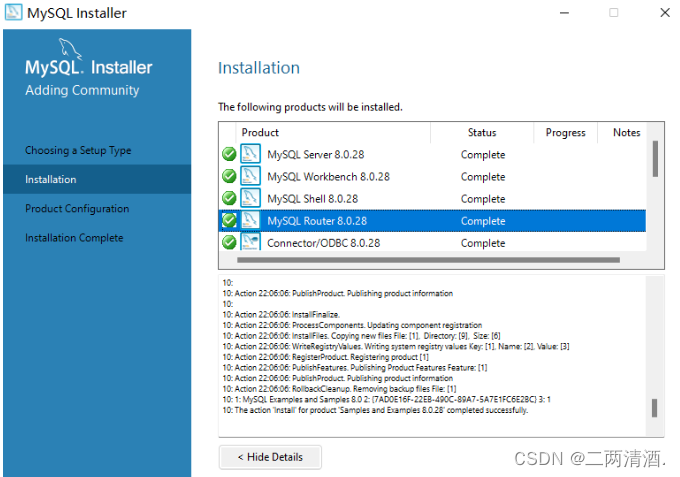Screen dimensions: 680x477
Task: Go to Product Configuration step
Action: pyautogui.click(x=77, y=209)
